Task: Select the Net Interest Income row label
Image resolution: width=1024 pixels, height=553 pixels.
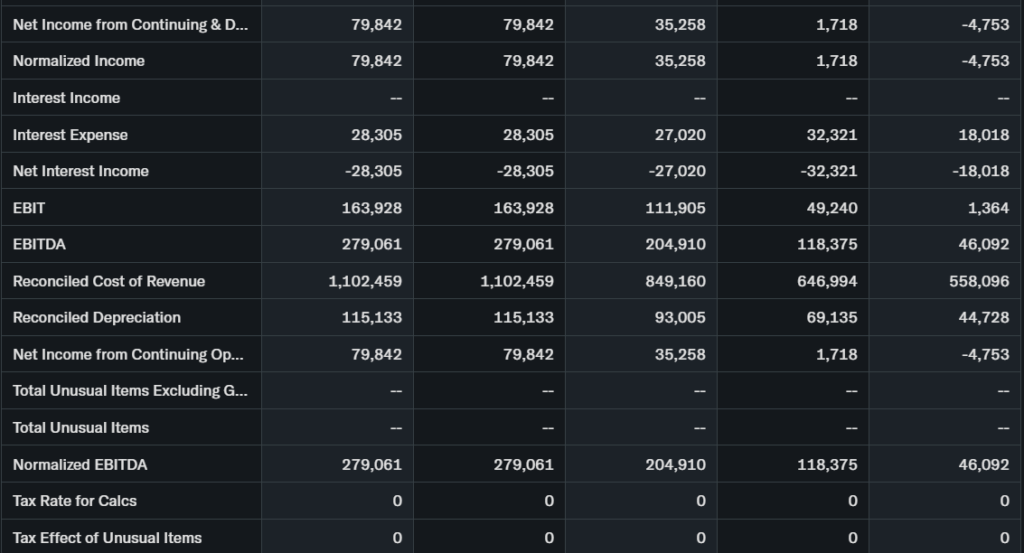Action: click(81, 171)
